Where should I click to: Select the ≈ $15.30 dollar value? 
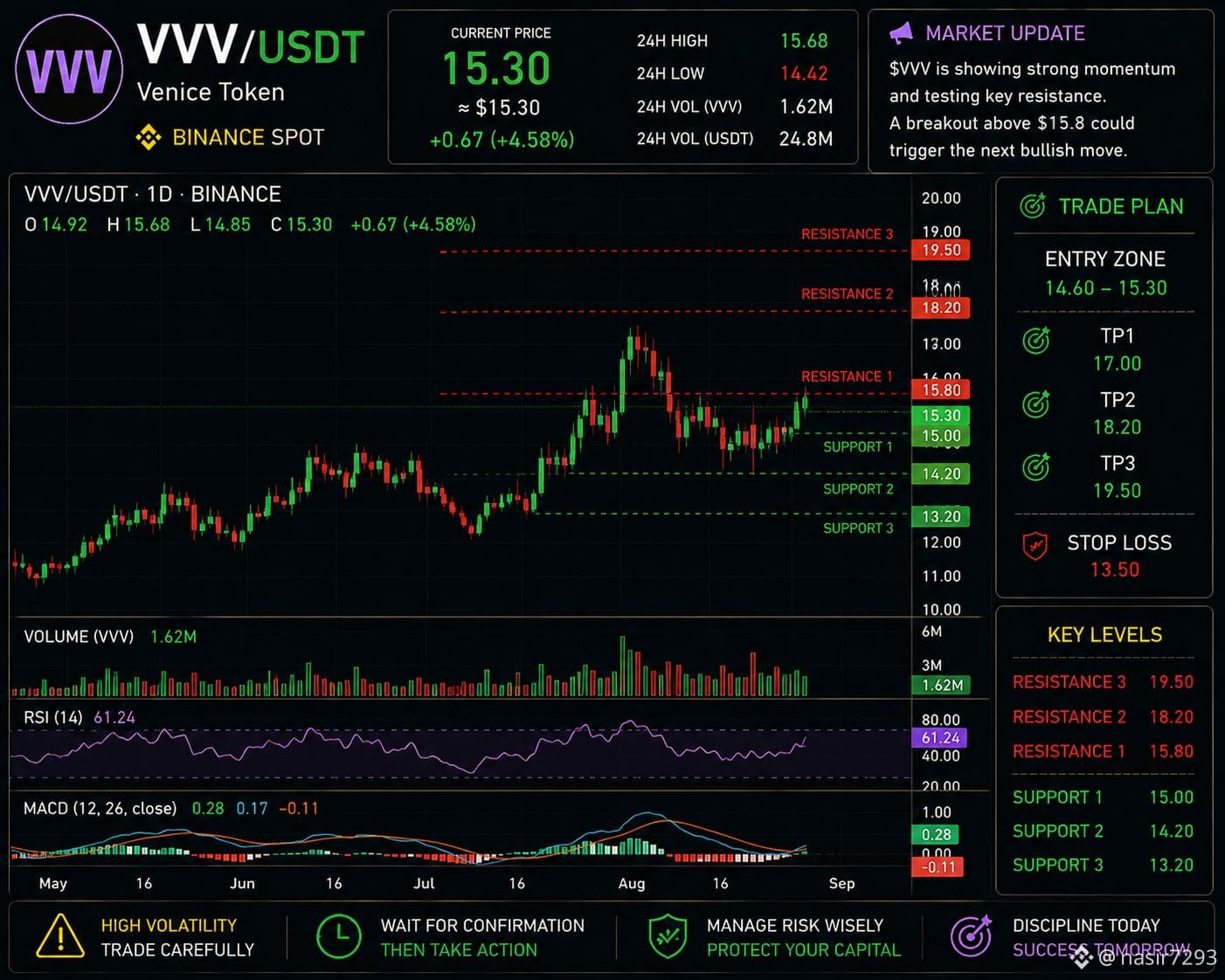click(499, 108)
